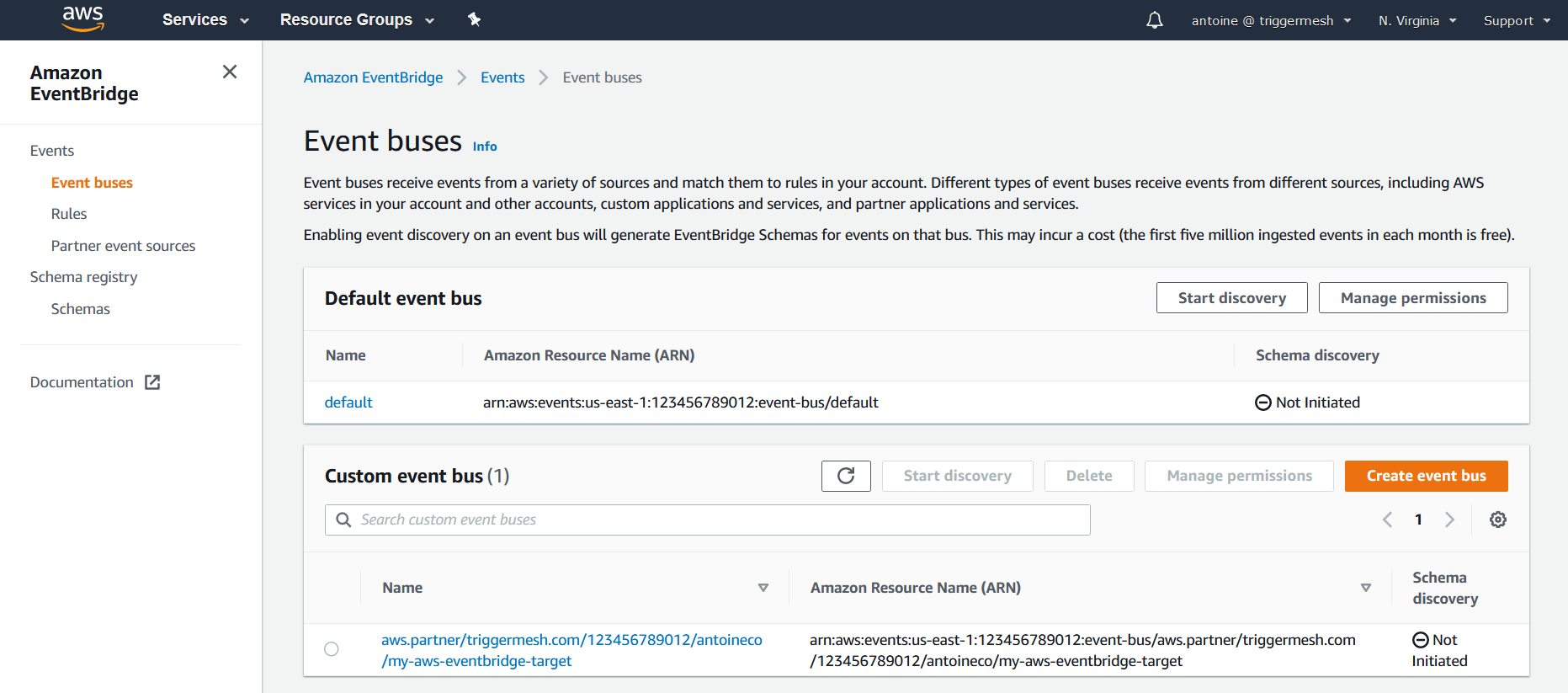Sort custom event buses by Name
Image resolution: width=1568 pixels, height=693 pixels.
(x=763, y=588)
